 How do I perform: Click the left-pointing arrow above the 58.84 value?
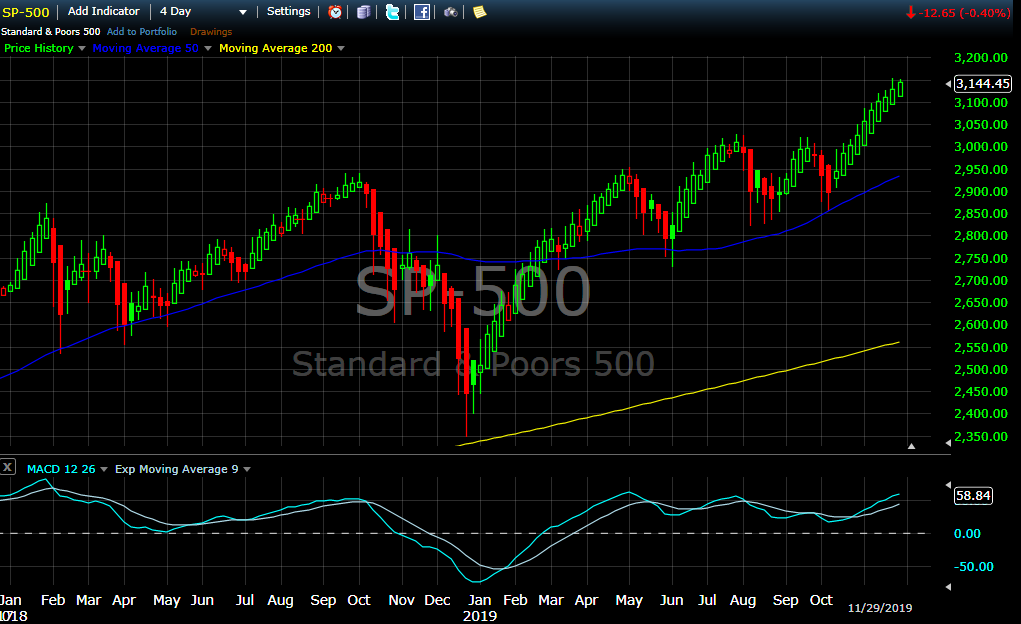click(x=948, y=485)
